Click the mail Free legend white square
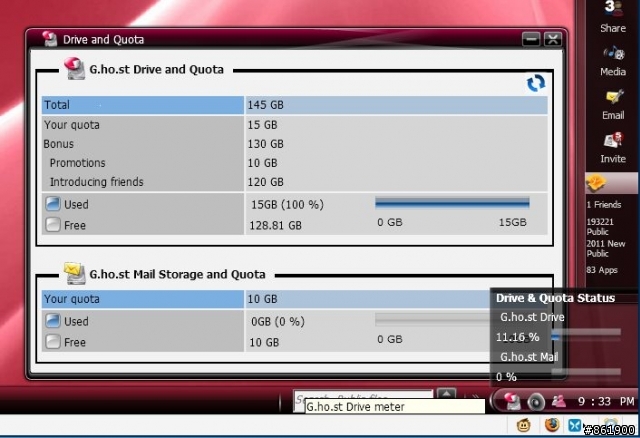The width and height of the screenshot is (640, 438). pos(53,341)
